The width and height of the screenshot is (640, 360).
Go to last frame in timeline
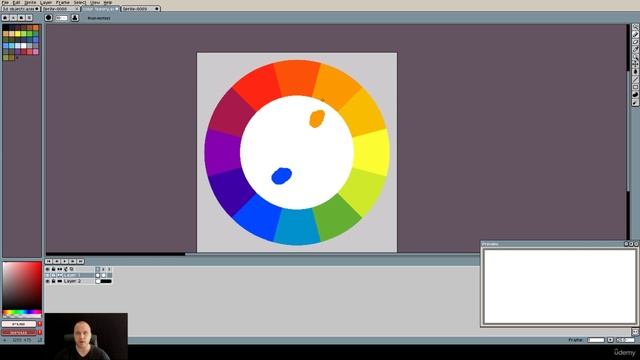coord(80,261)
